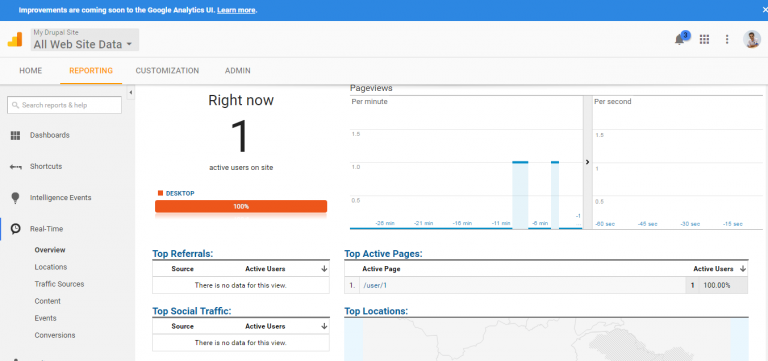The width and height of the screenshot is (768, 361).
Task: Select Overview under Real-Time
Action: (50, 250)
